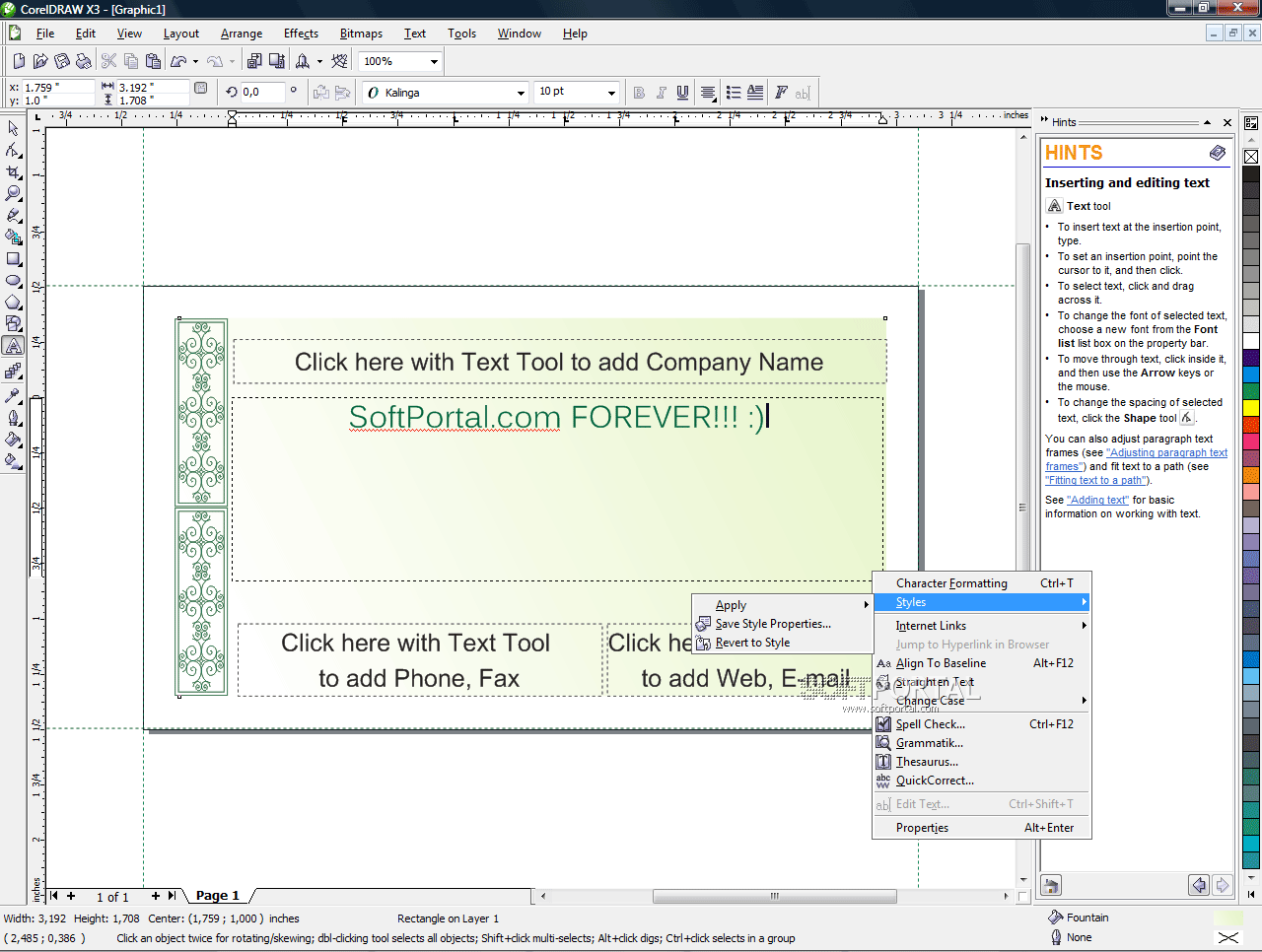Screen dimensions: 1262x952
Task: Select the Ellipse tool
Action: point(13,280)
